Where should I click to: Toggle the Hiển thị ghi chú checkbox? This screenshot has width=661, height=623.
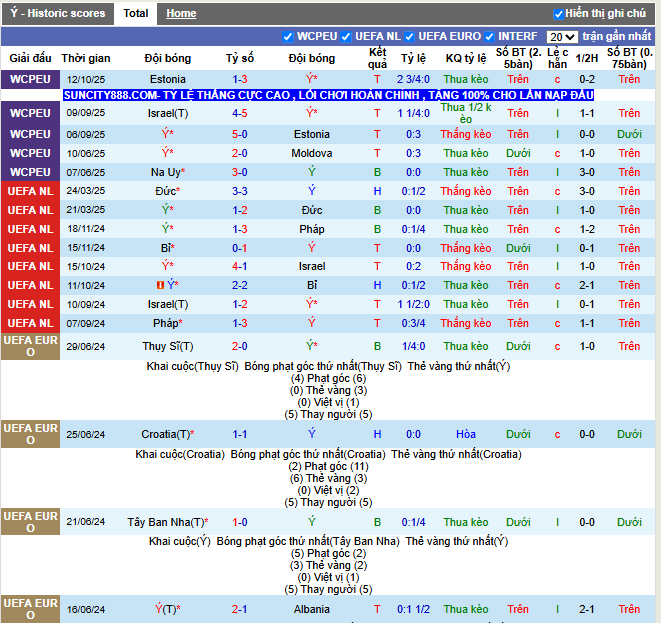559,14
